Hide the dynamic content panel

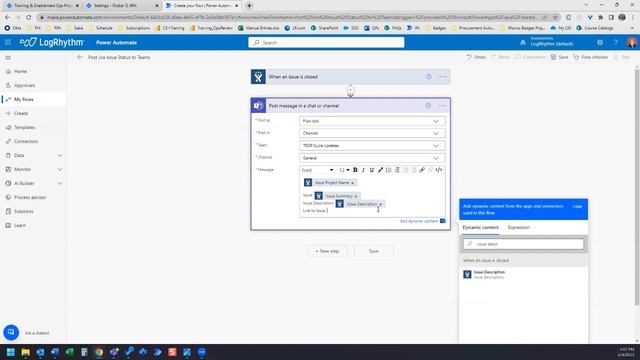click(577, 207)
